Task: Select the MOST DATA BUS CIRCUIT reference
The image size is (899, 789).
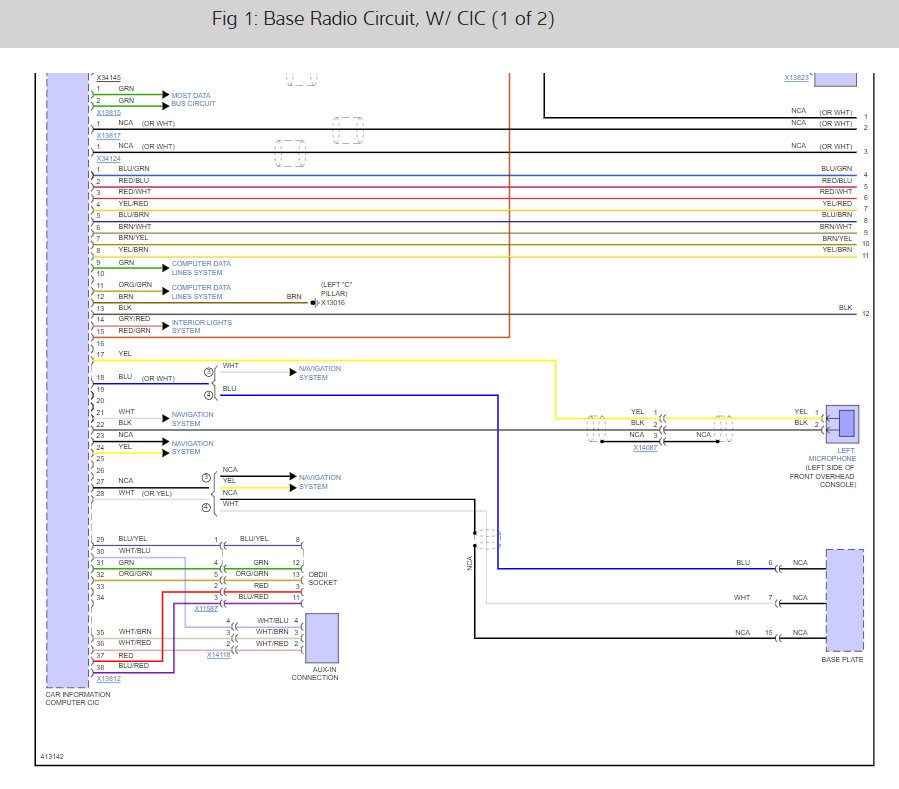Action: pyautogui.click(x=193, y=100)
